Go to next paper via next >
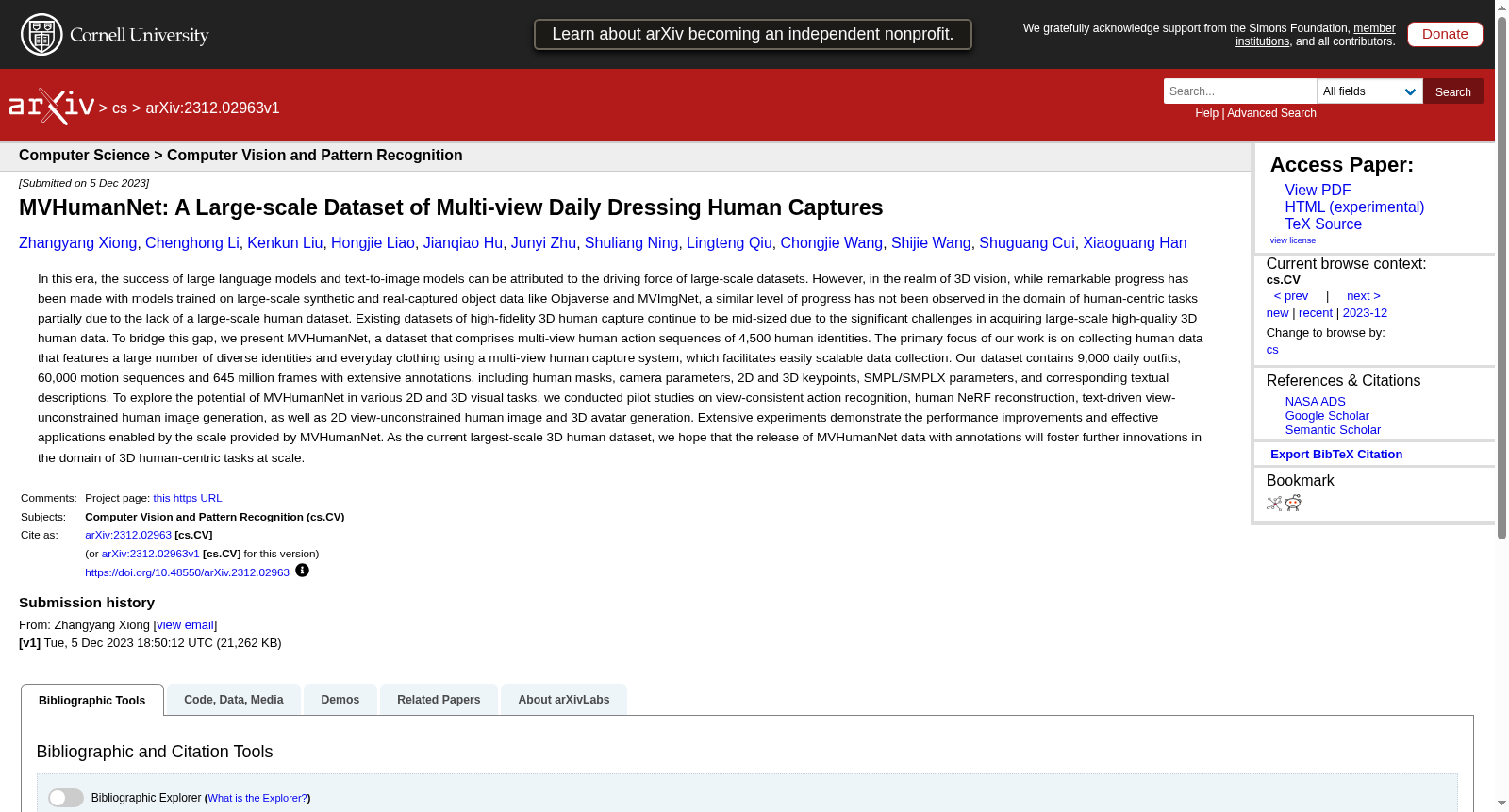1509x812 pixels. (1363, 296)
